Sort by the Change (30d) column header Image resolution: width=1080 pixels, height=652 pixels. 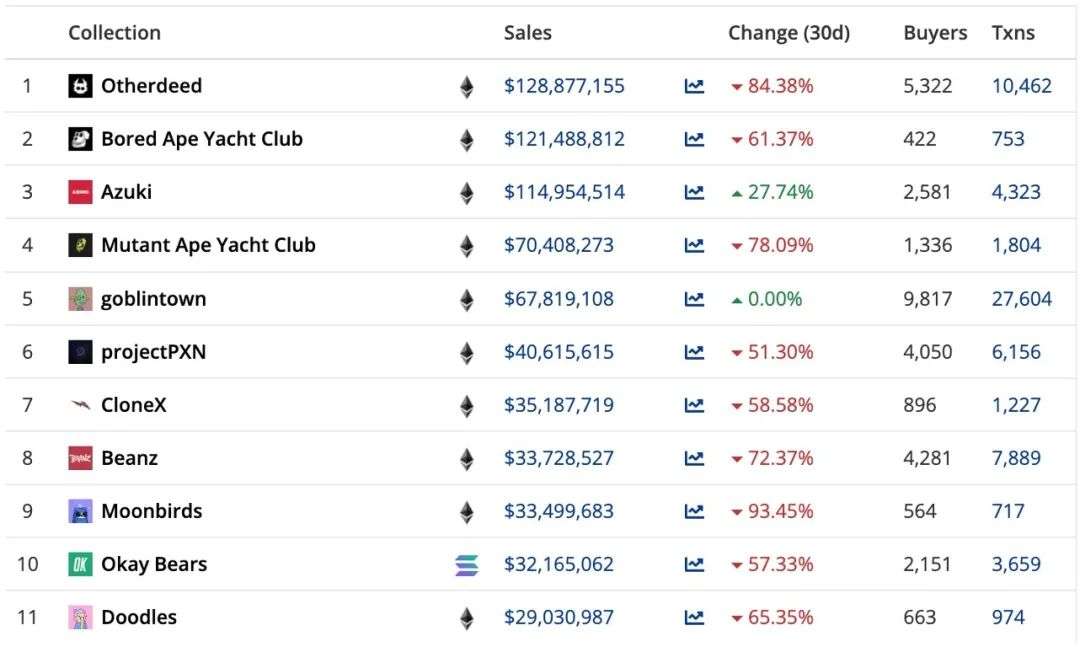[x=788, y=33]
